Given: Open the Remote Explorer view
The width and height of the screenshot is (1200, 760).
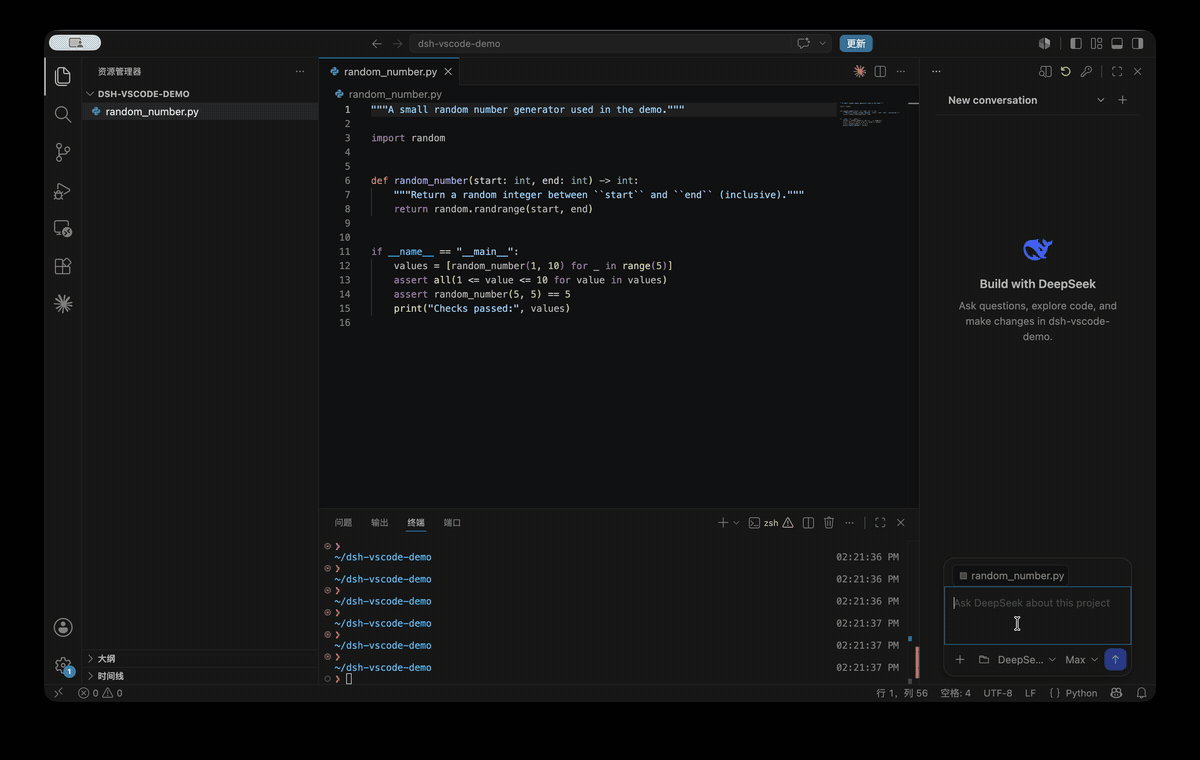Looking at the screenshot, I should click(63, 228).
